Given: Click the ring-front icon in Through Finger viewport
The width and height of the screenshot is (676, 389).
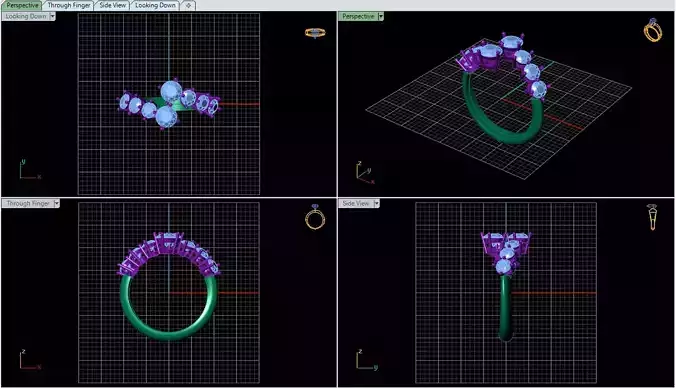Looking at the screenshot, I should tap(315, 217).
